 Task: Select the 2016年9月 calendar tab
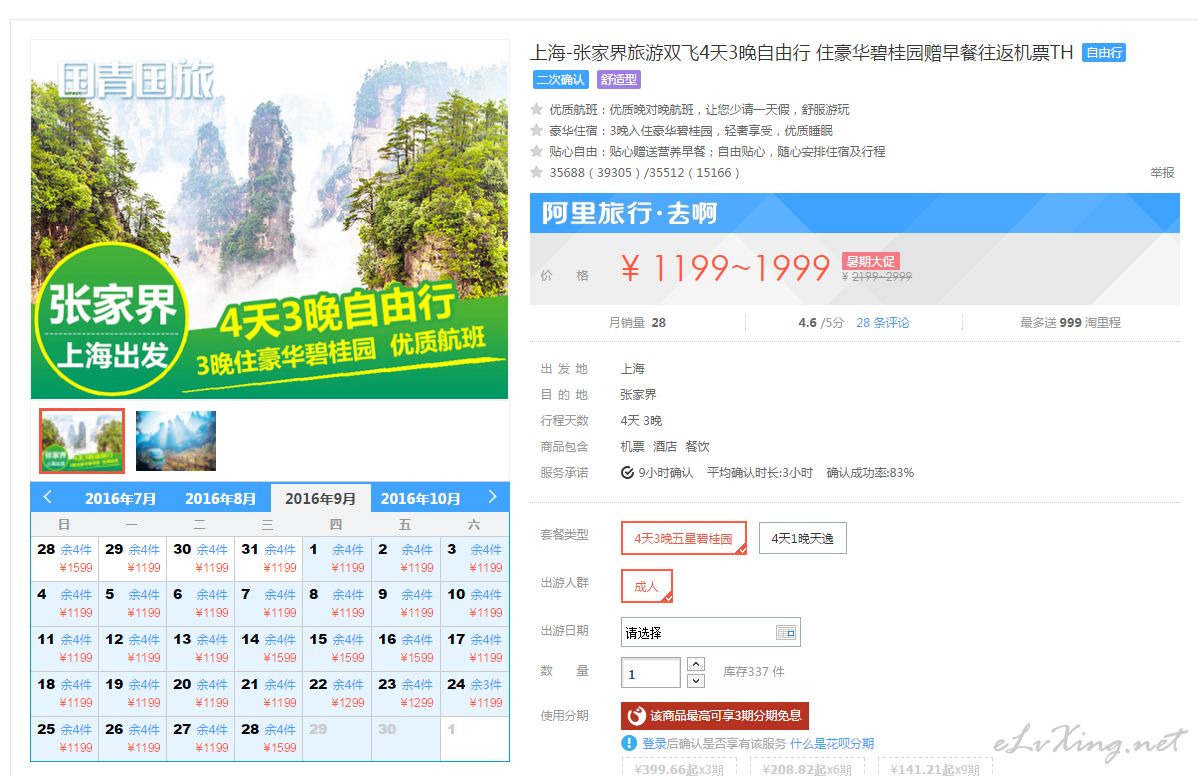(320, 498)
